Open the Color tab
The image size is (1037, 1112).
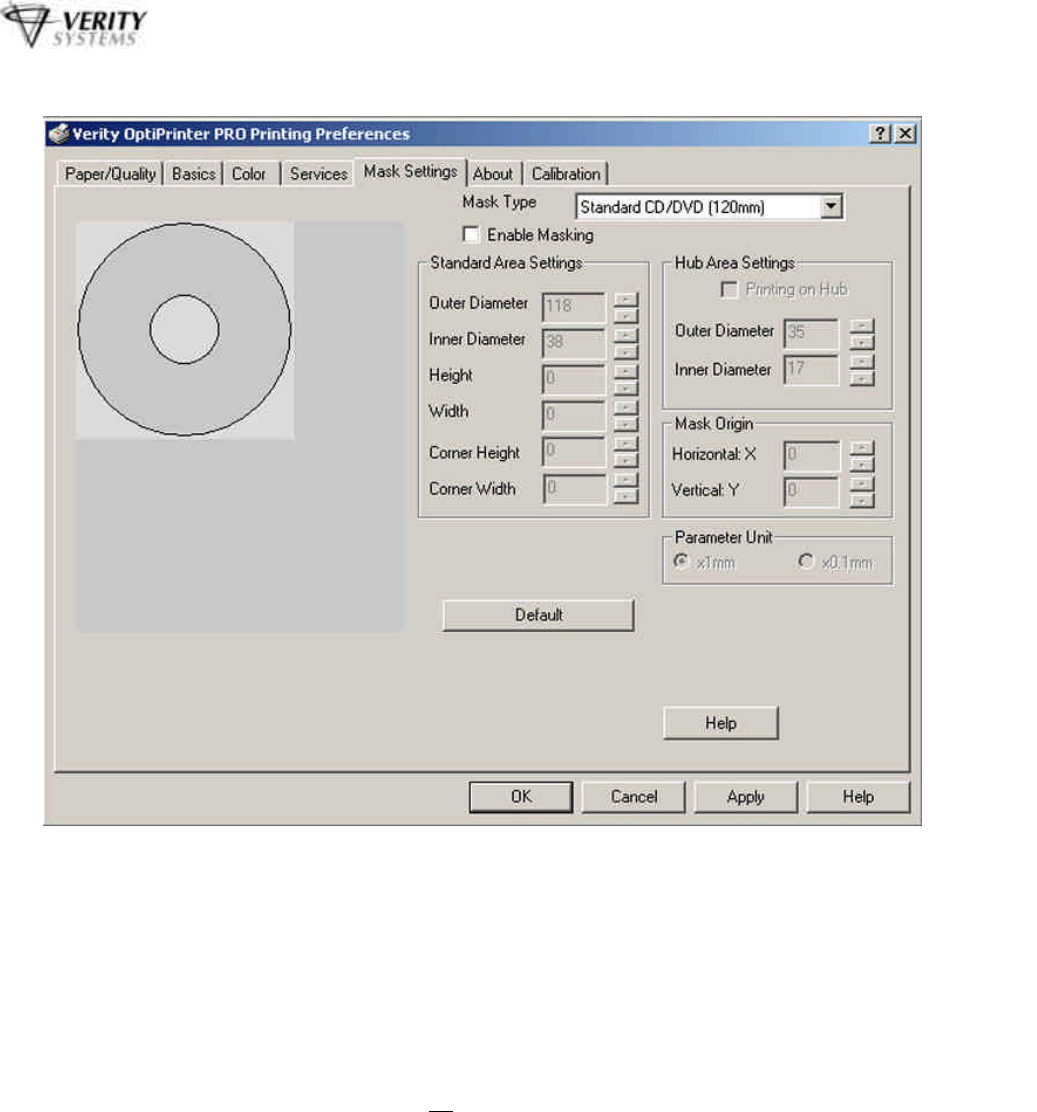pyautogui.click(x=249, y=174)
